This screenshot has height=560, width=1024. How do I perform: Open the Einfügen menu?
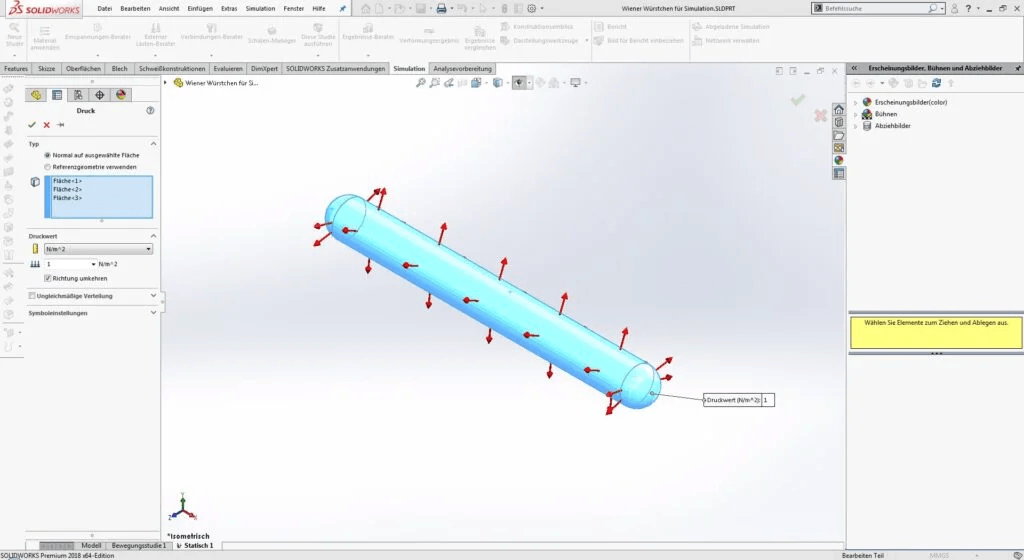pos(200,8)
